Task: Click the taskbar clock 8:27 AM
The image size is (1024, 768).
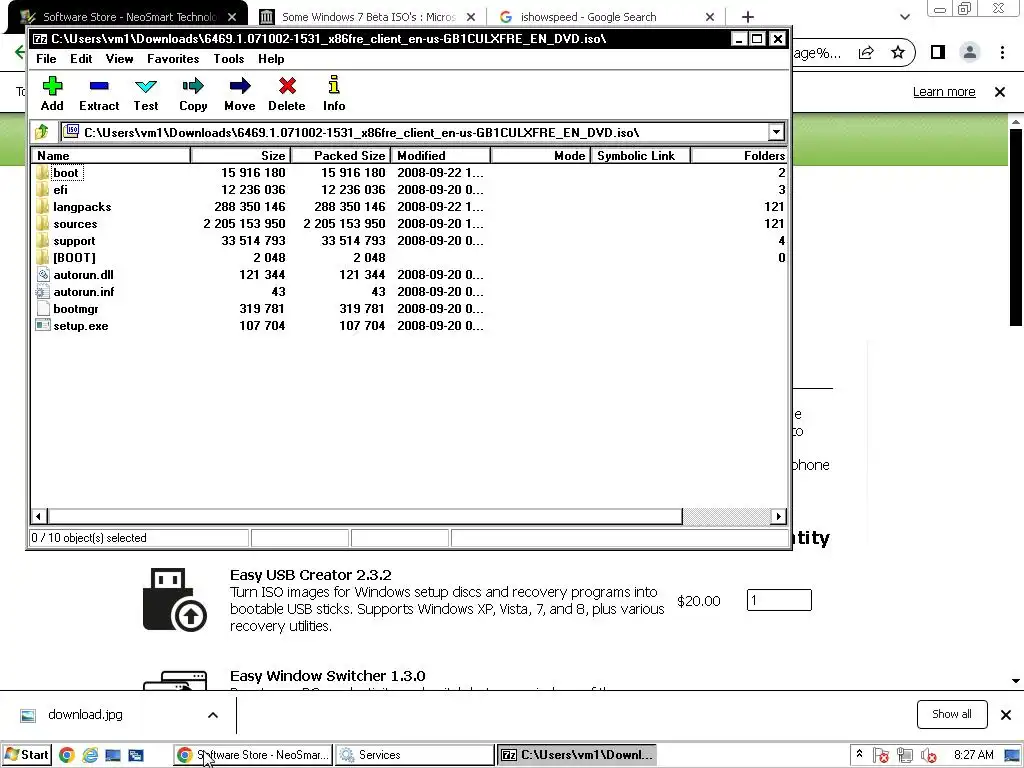Action: click(x=974, y=755)
